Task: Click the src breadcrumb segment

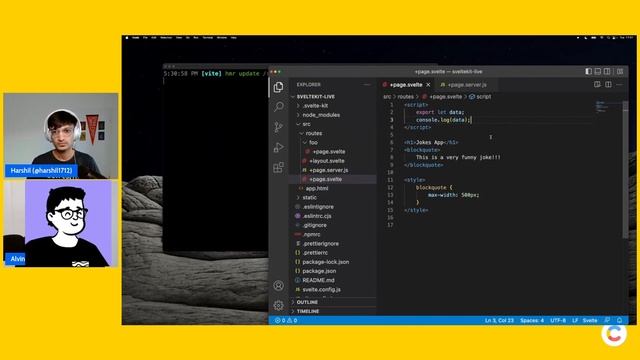Action: (x=387, y=97)
